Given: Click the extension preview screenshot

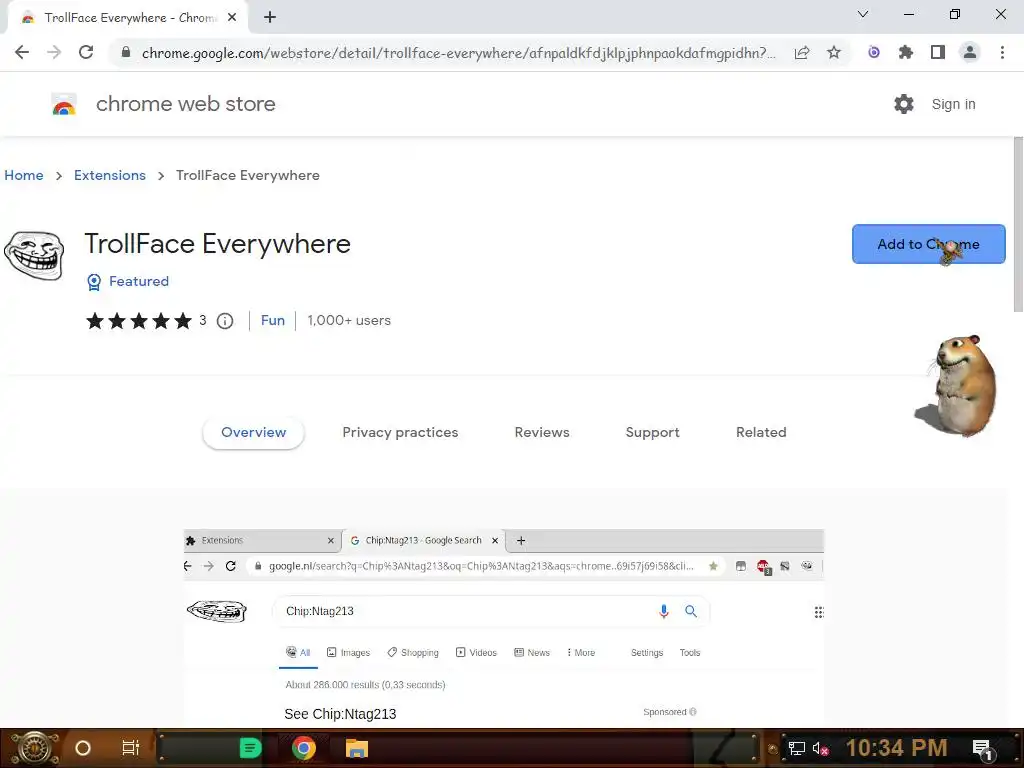Looking at the screenshot, I should click(504, 627).
